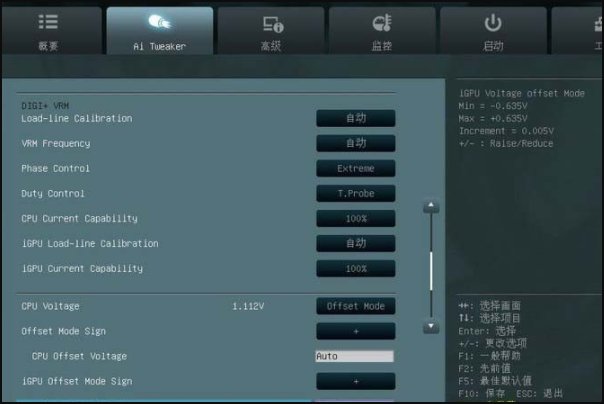Screen dimensions: 604x404
Task: Switch to the 启动 tab
Action: click(x=493, y=31)
